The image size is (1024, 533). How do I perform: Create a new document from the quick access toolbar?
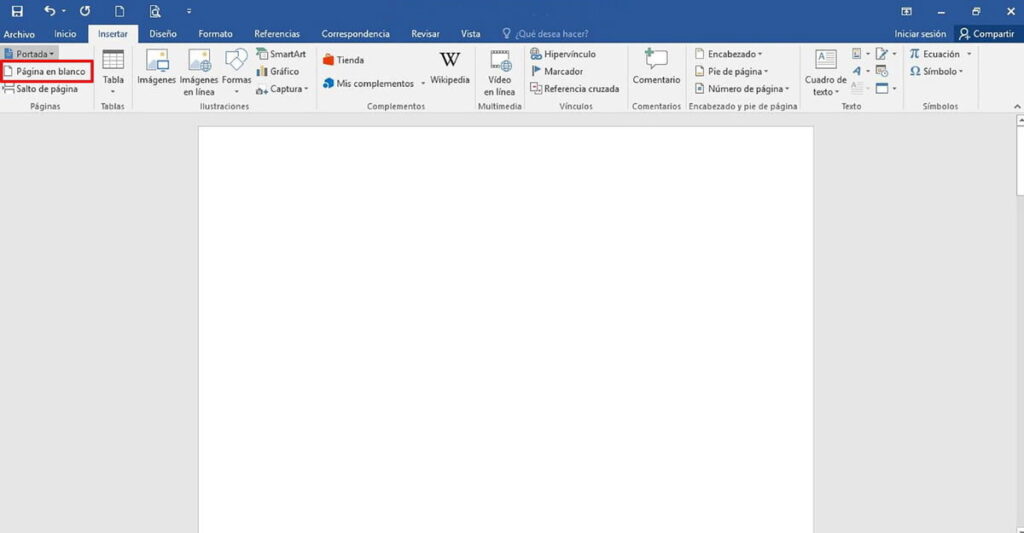(x=120, y=11)
